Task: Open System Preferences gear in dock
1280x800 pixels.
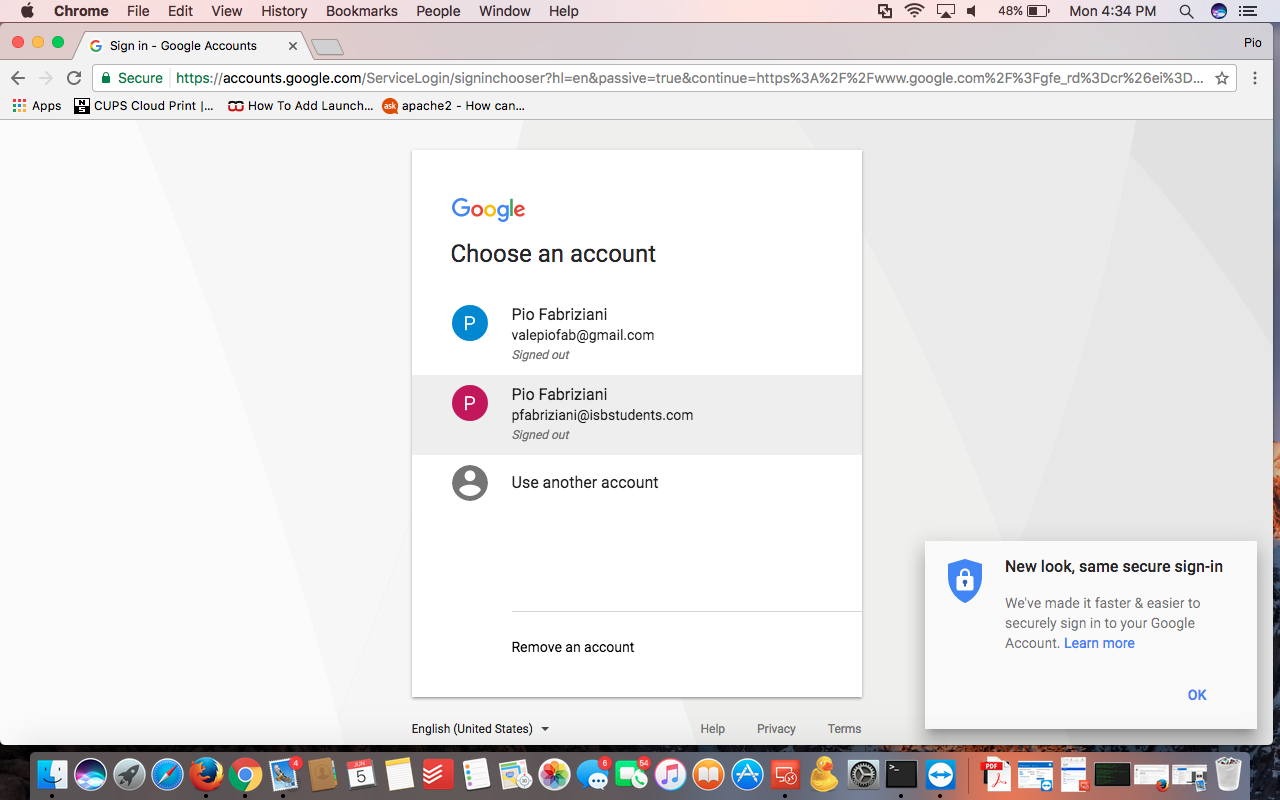Action: pos(863,775)
